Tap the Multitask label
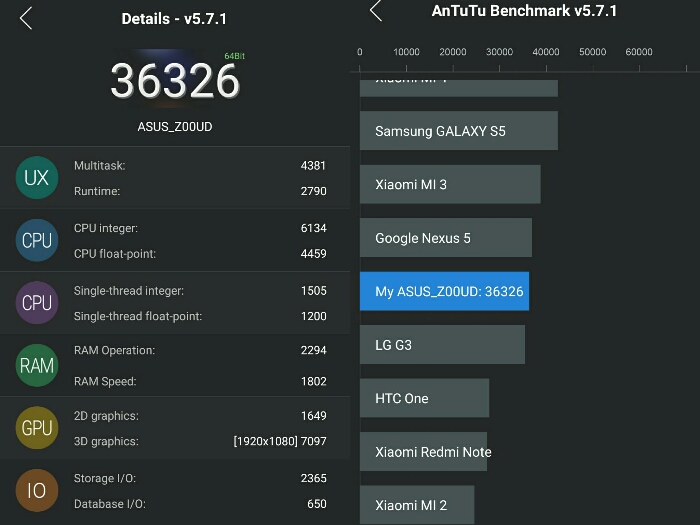This screenshot has width=700, height=525. coord(100,166)
